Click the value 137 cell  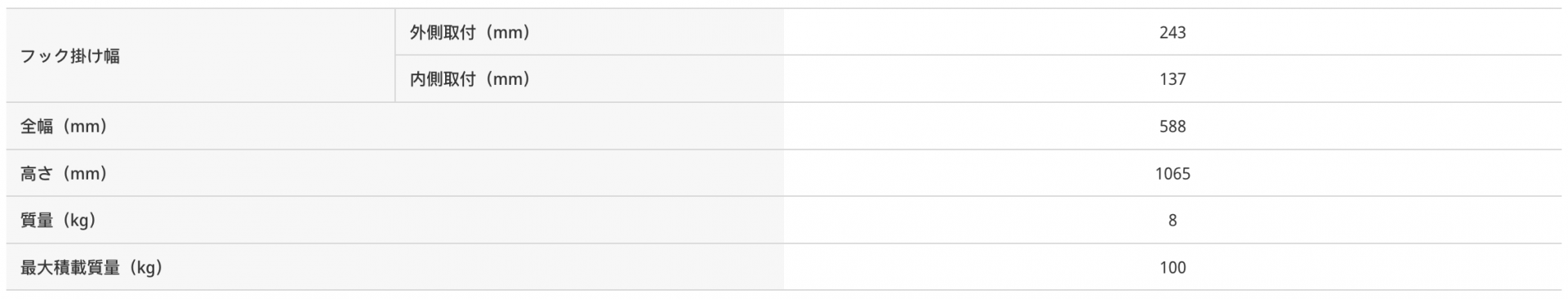click(1172, 79)
